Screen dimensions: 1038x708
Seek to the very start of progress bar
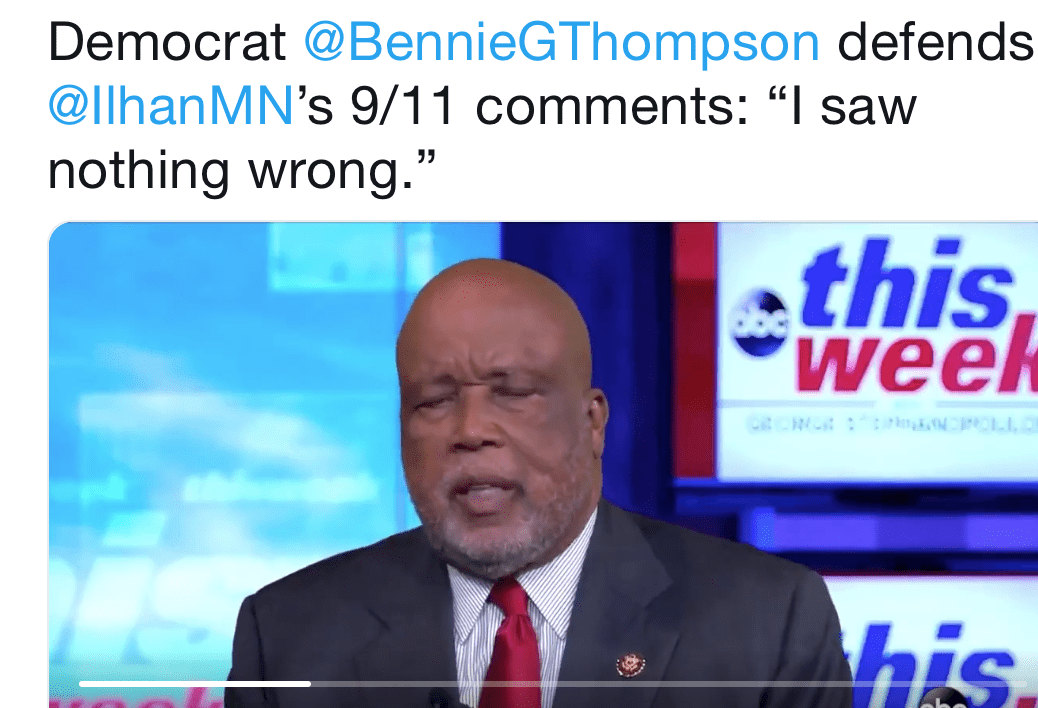click(x=81, y=684)
